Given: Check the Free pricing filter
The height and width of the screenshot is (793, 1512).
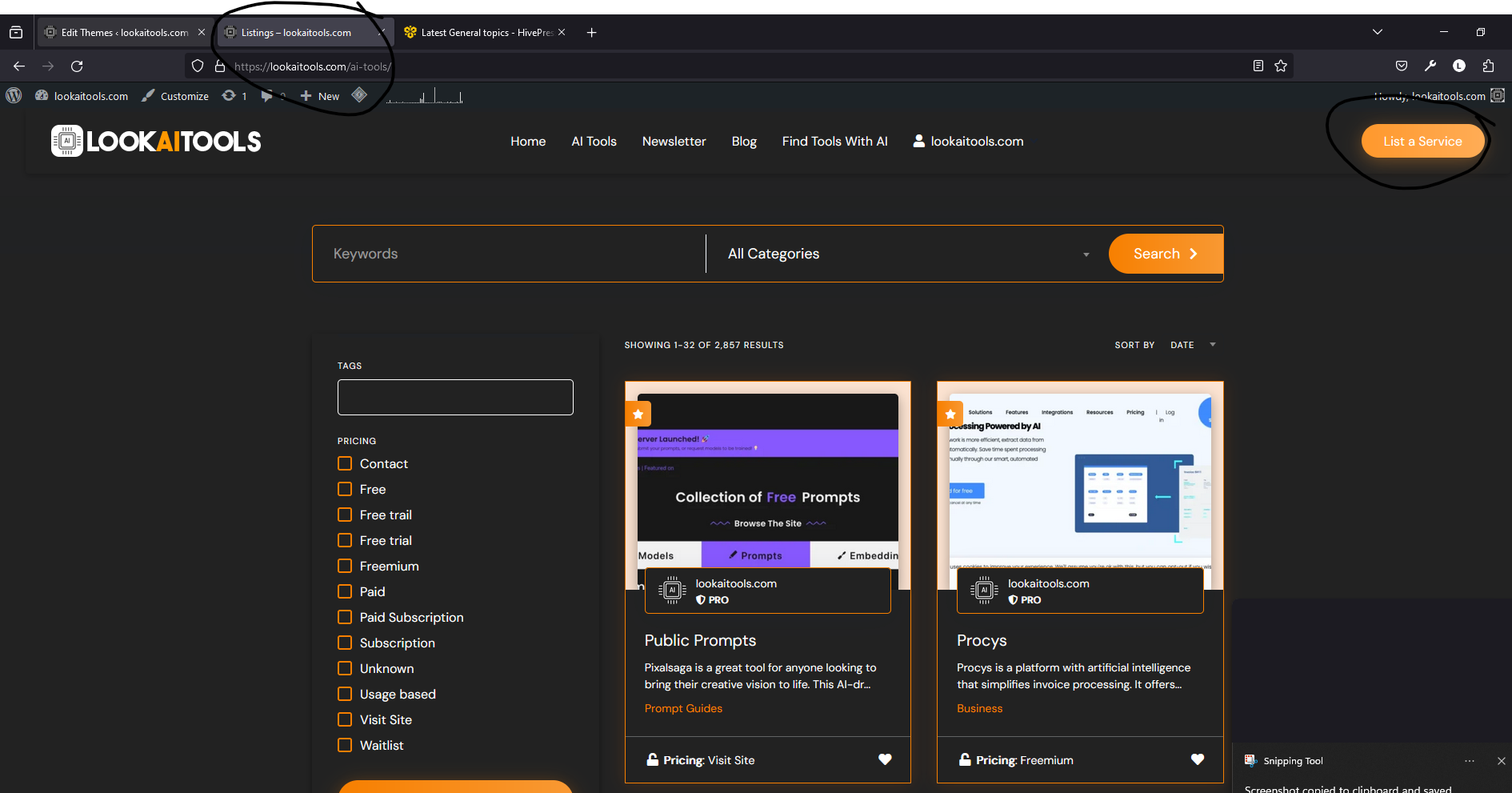Looking at the screenshot, I should click(x=345, y=489).
